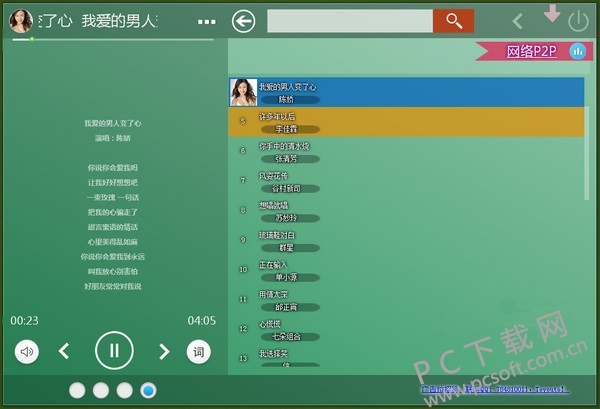Pause the current song playback
This screenshot has height=409, width=600.
[114, 350]
